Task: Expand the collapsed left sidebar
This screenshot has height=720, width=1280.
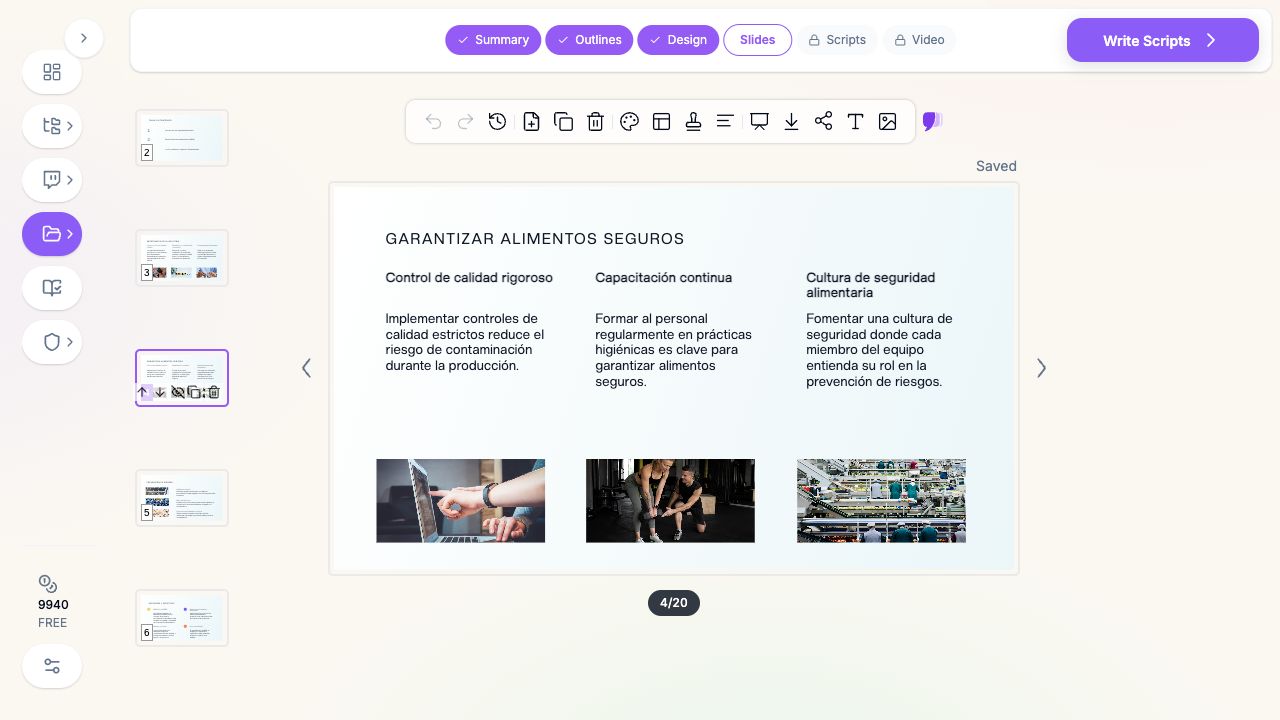Action: point(84,38)
